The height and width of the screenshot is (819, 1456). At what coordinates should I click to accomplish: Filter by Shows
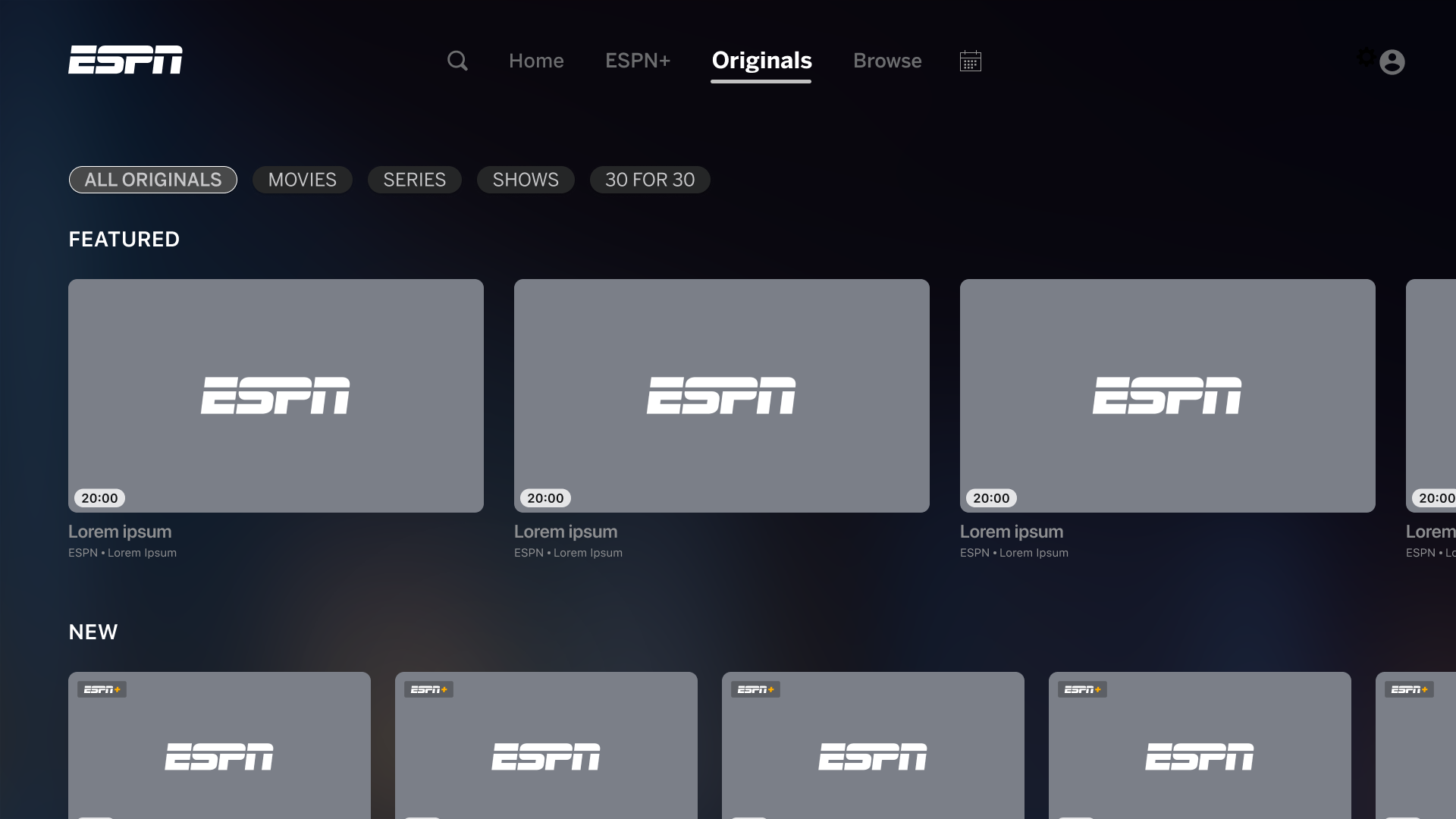pos(526,180)
